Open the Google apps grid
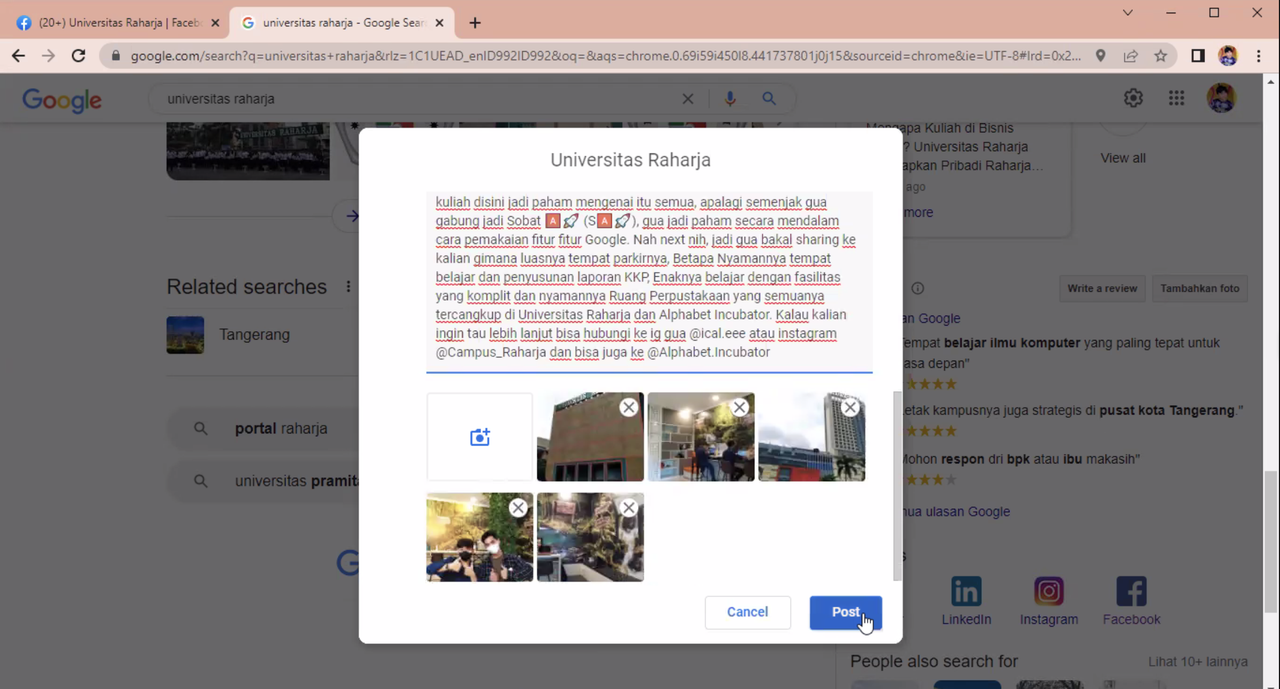 click(x=1177, y=98)
